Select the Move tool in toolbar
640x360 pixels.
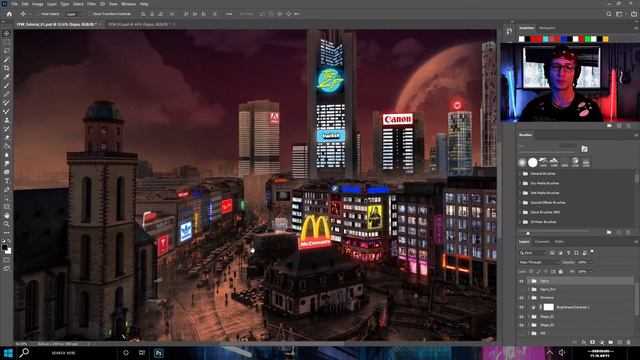pos(7,33)
